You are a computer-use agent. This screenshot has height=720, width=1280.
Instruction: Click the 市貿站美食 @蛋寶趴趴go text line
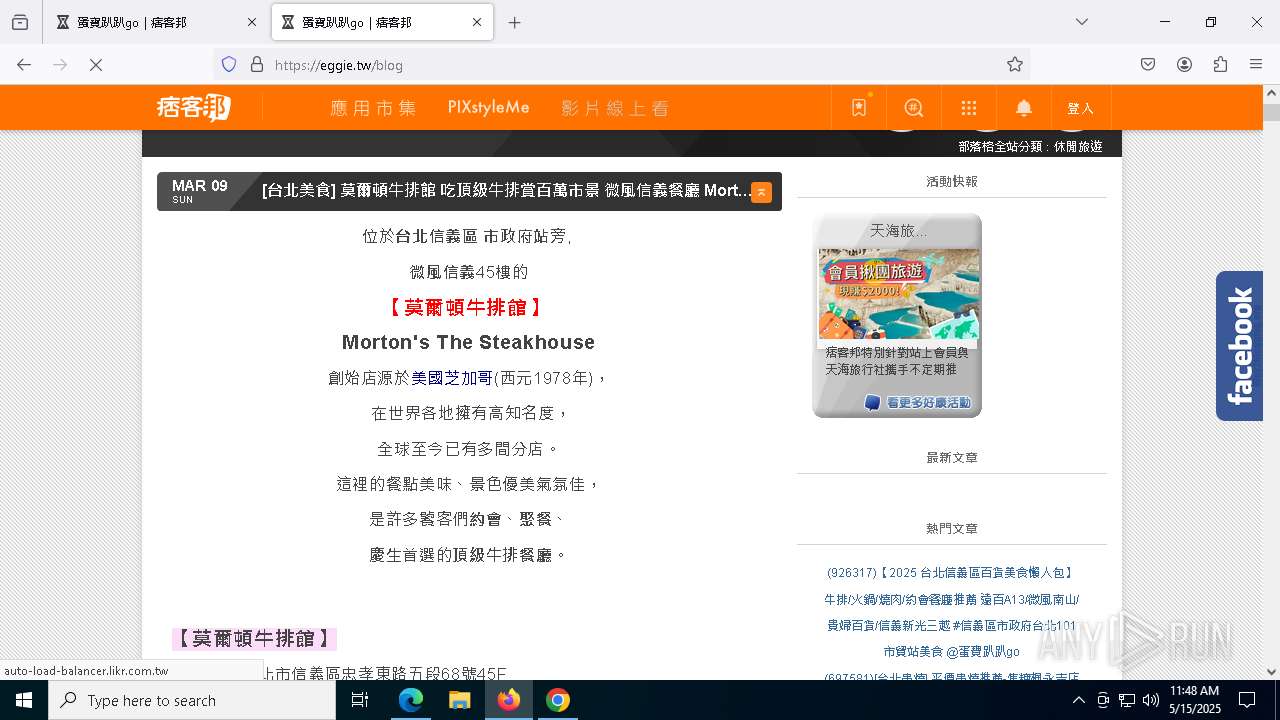(951, 651)
